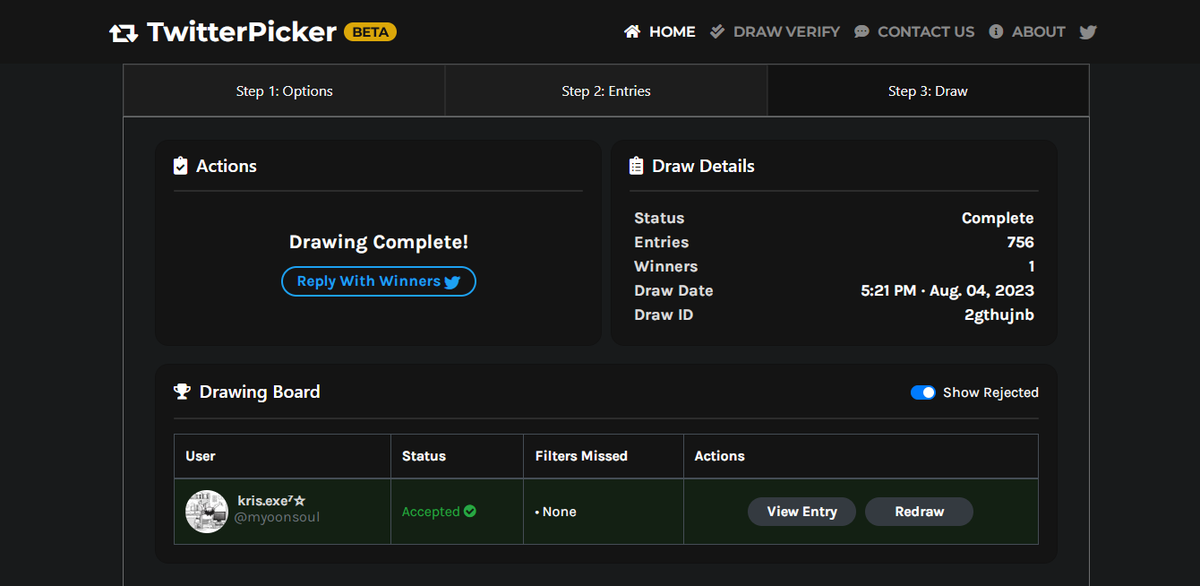Click the kris.exe user name
Viewport: 1200px width, 586px height.
[271, 501]
